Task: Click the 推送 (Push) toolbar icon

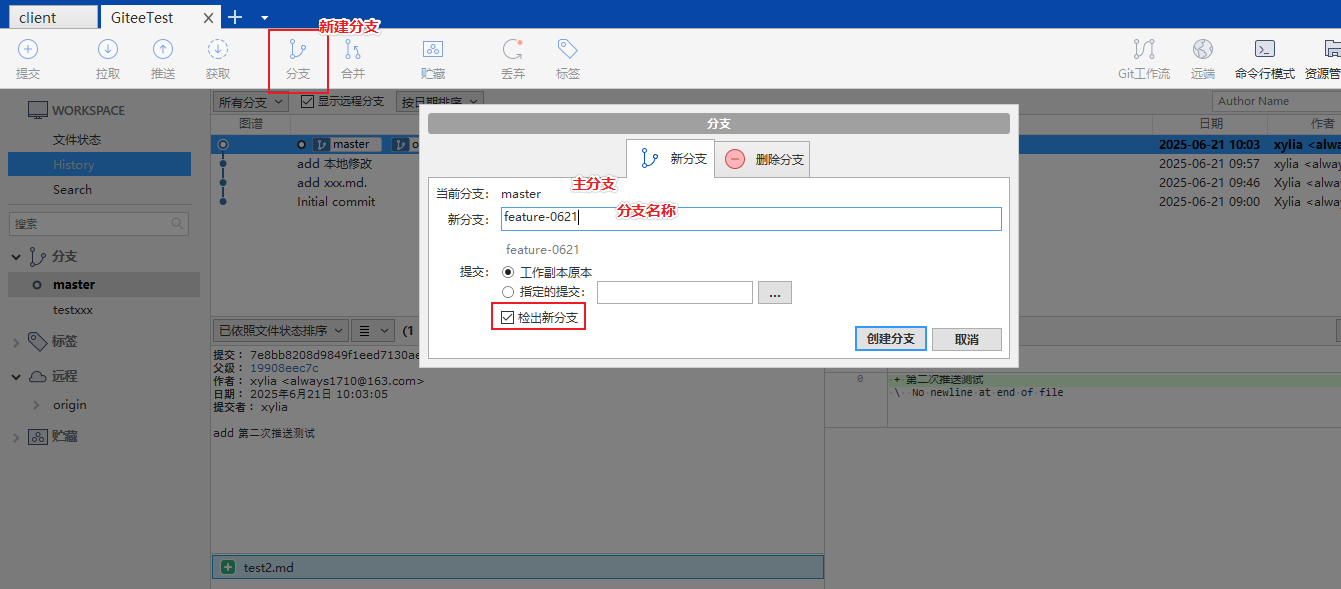Action: (x=162, y=59)
